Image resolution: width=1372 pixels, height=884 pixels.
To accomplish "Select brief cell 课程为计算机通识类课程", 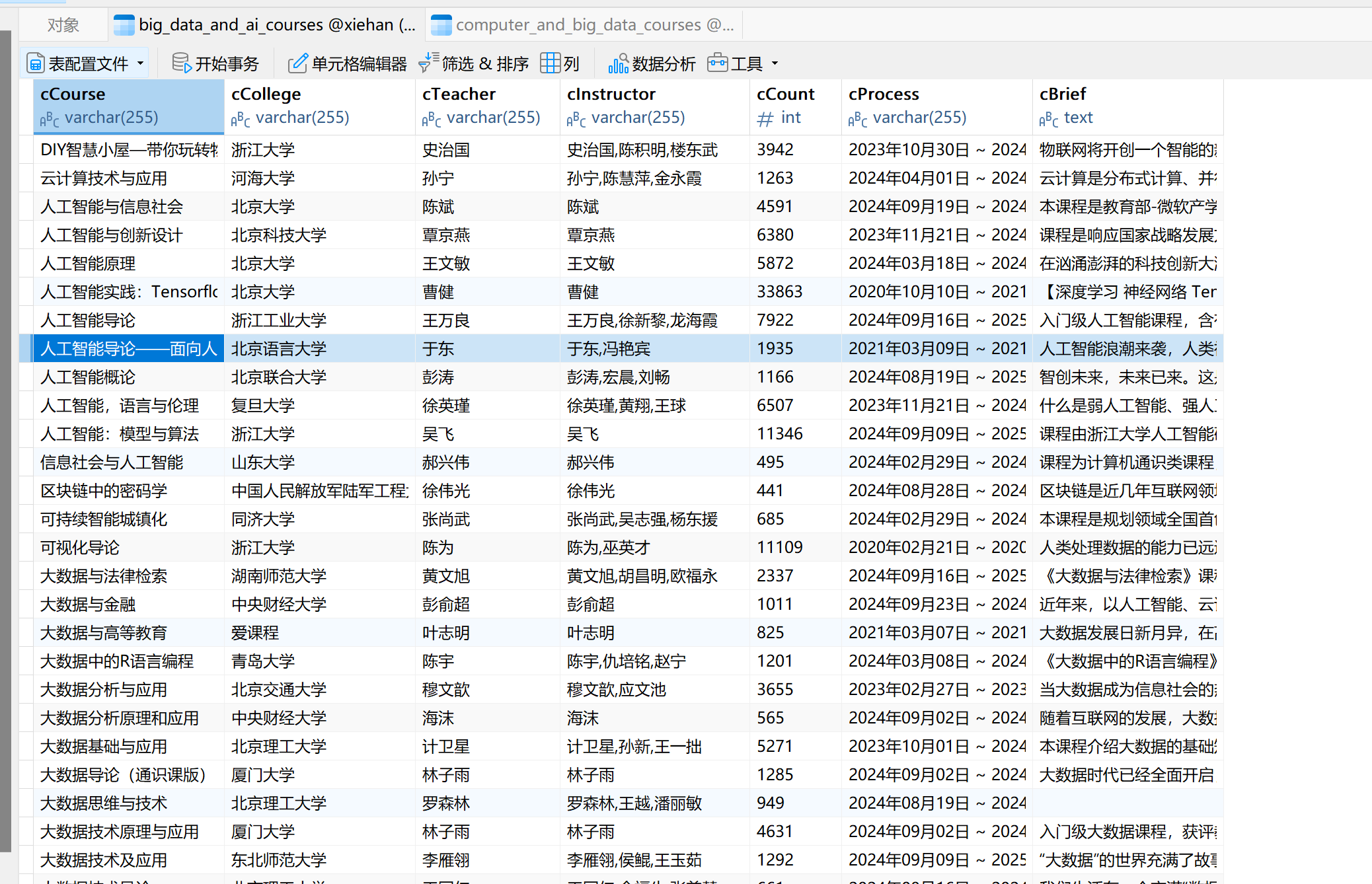I will pyautogui.click(x=1128, y=462).
